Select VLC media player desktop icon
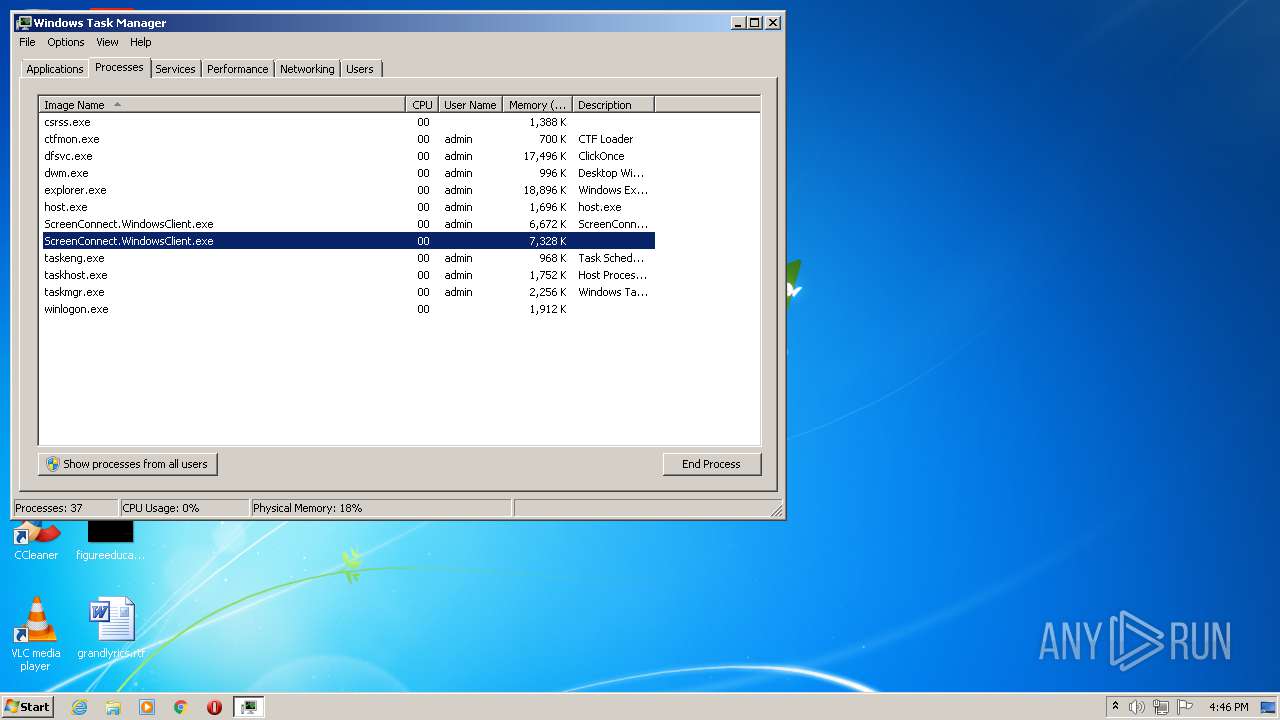The width and height of the screenshot is (1280, 720). [35, 634]
